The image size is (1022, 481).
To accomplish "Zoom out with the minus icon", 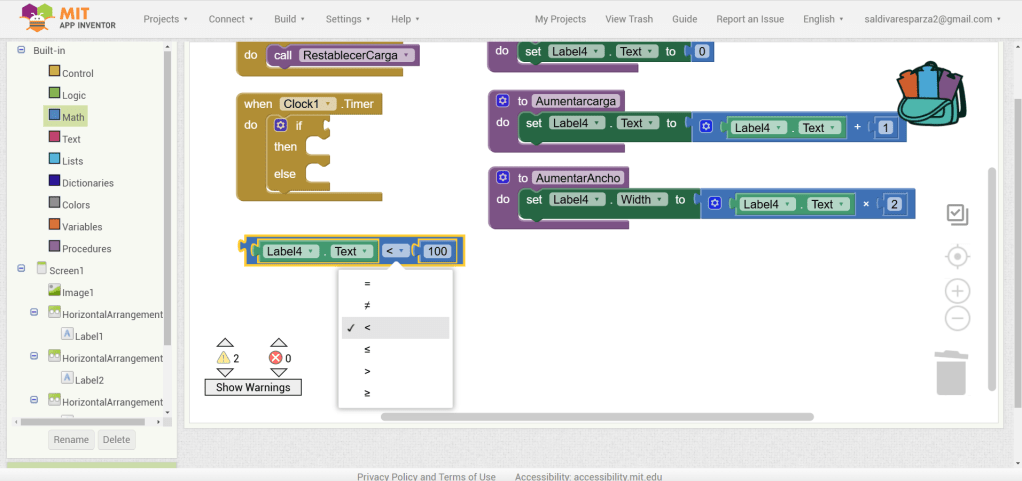I will [957, 318].
